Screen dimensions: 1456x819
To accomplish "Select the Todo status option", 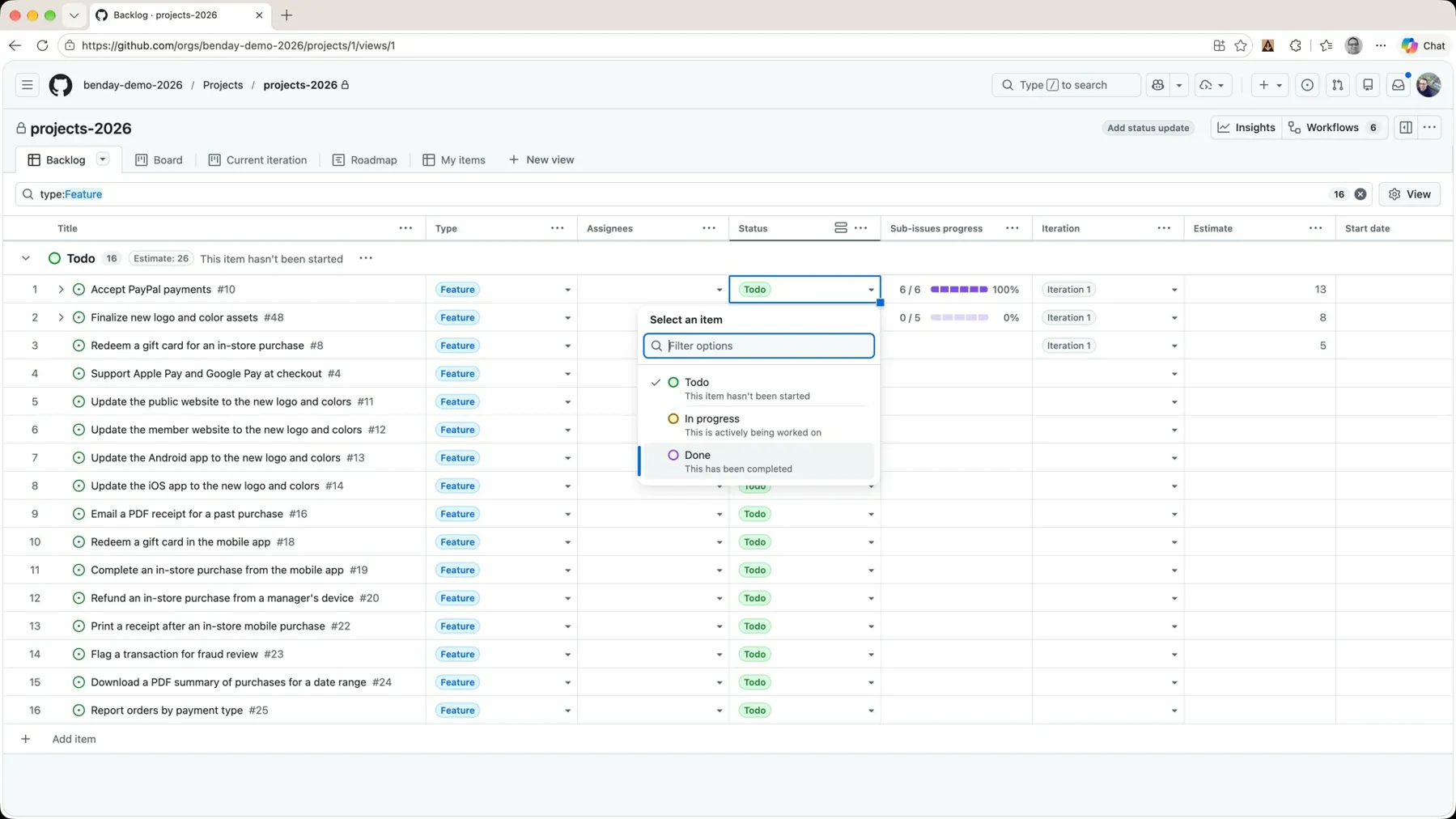I will (758, 388).
